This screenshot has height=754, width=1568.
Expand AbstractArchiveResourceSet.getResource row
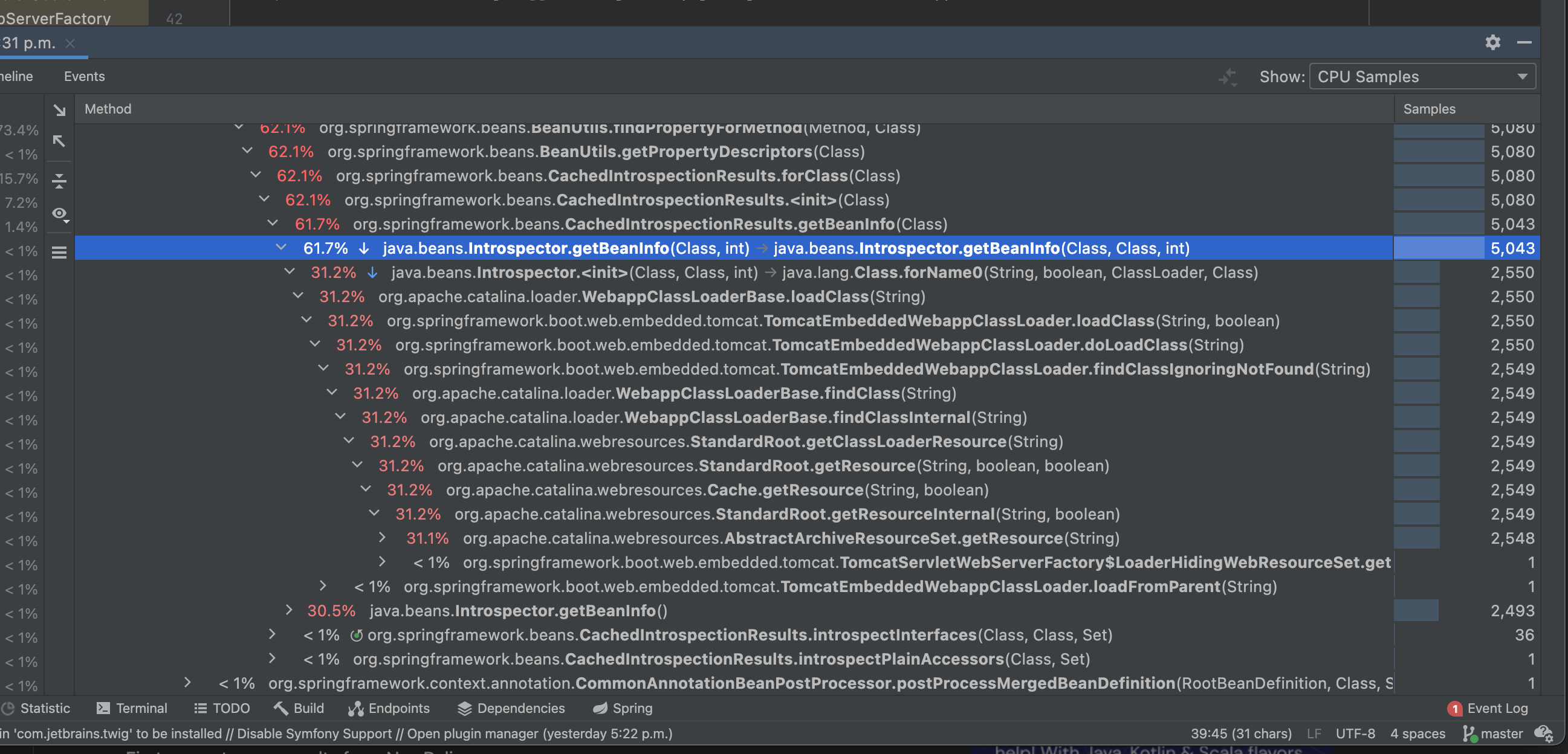[382, 537]
